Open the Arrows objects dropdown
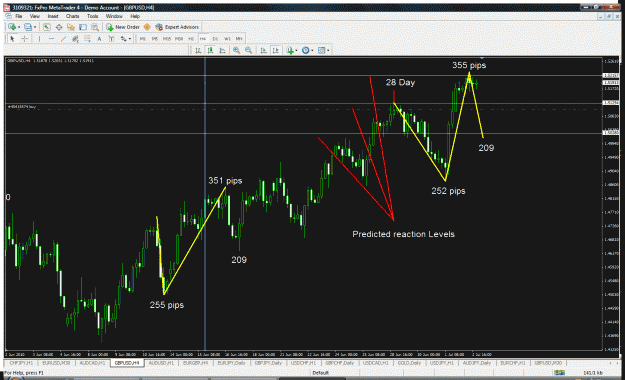625x380 pixels. click(x=126, y=39)
